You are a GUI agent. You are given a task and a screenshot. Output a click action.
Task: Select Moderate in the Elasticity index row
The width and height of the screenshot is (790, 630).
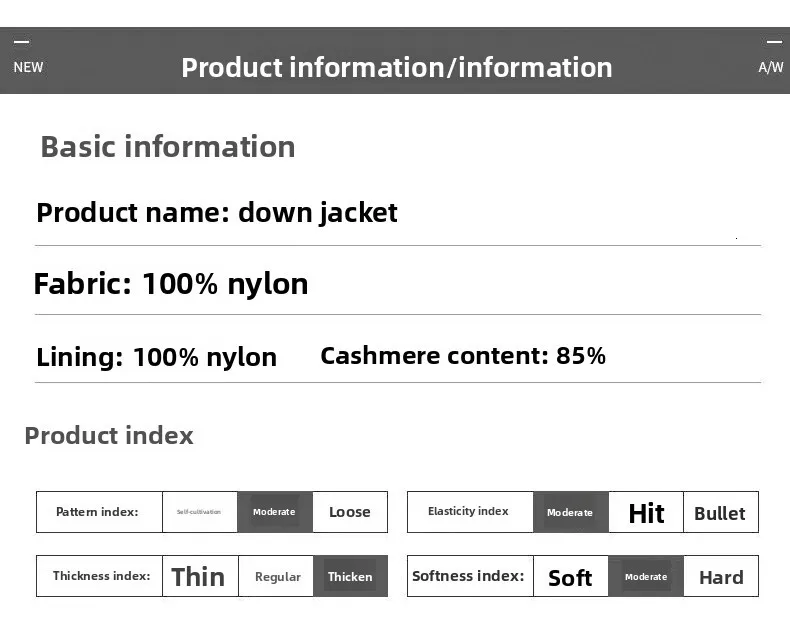click(x=570, y=512)
